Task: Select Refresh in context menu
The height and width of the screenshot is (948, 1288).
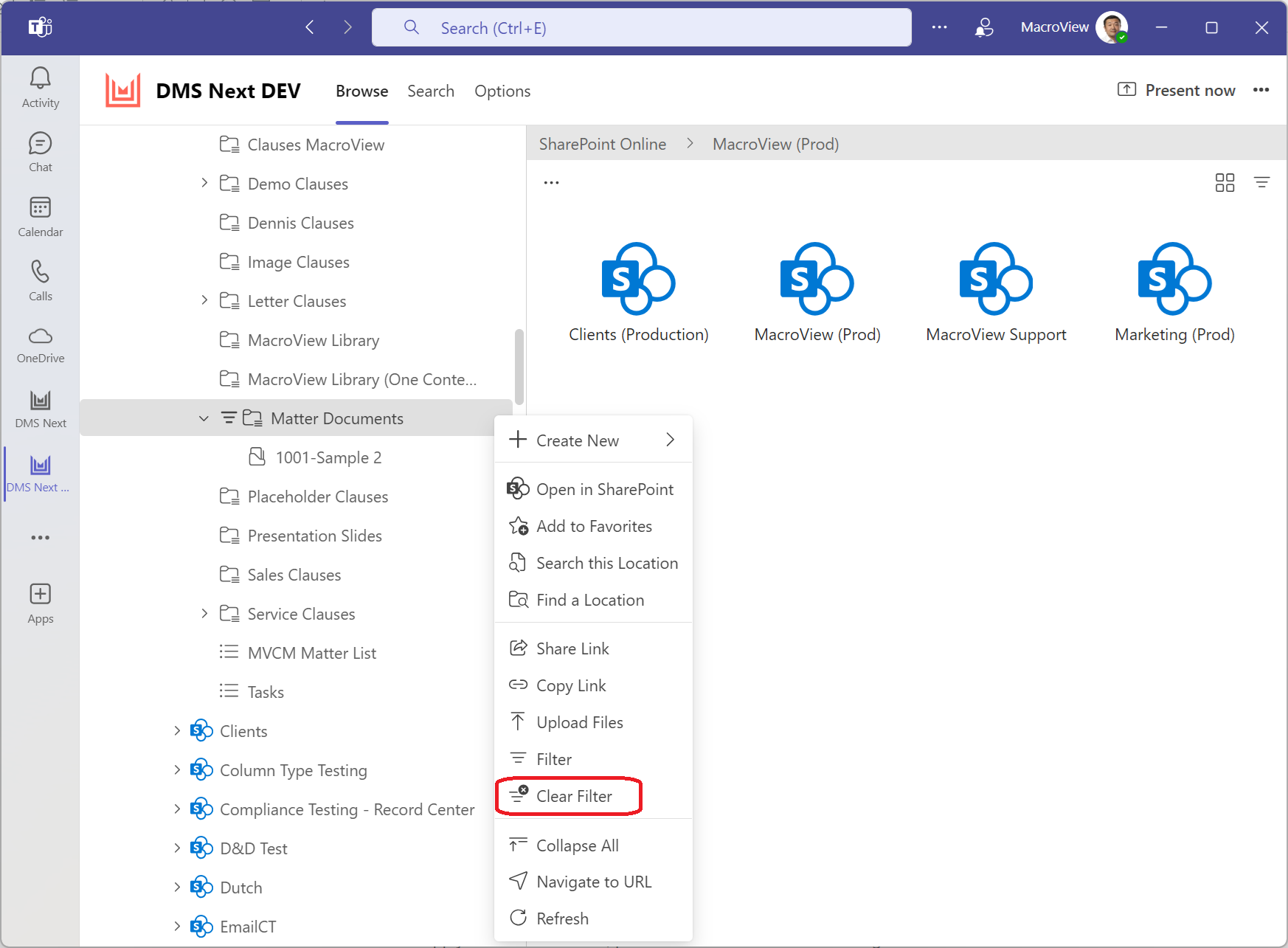Action: (593, 918)
